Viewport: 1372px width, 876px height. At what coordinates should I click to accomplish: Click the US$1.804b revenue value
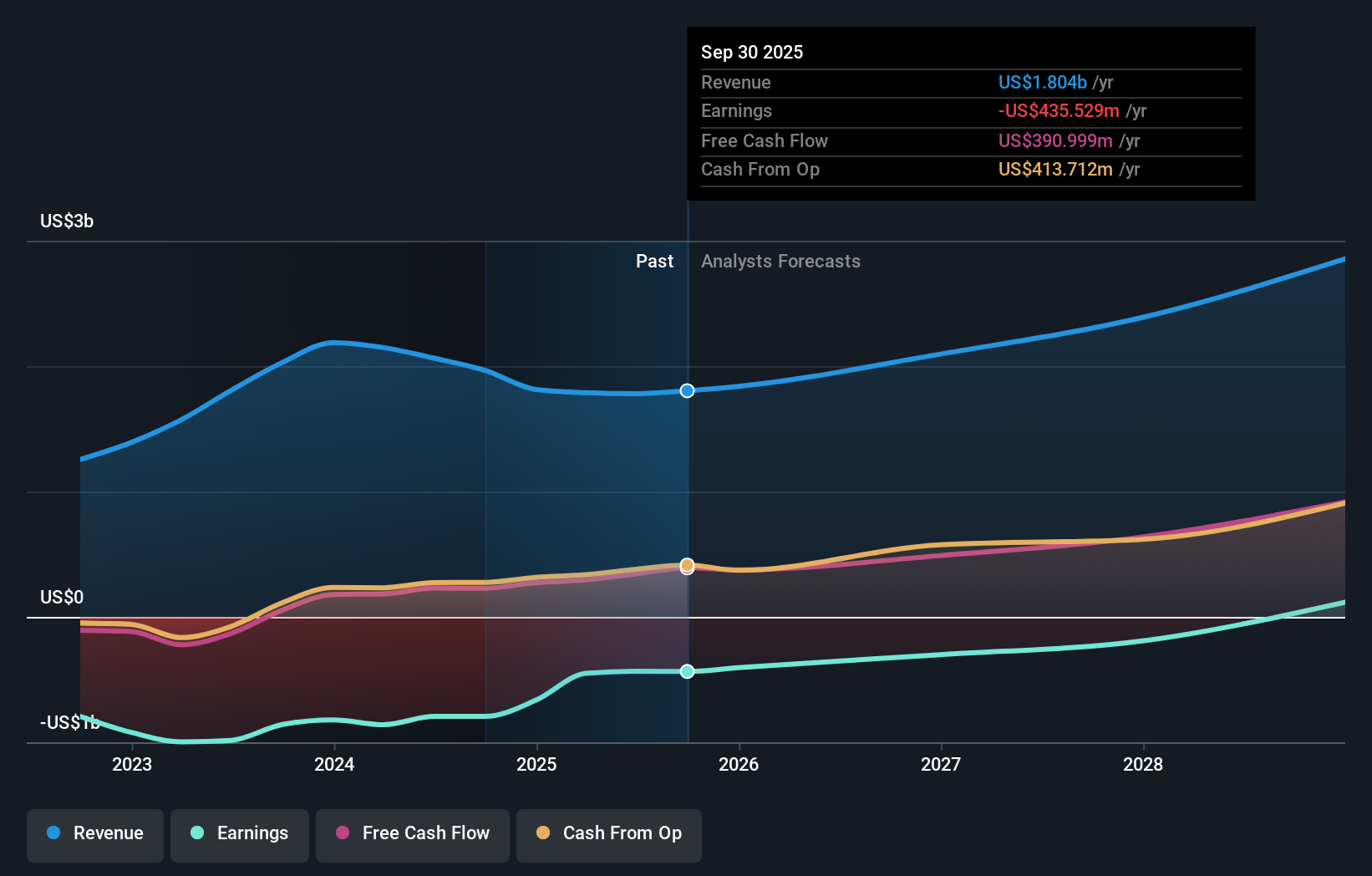[1042, 82]
